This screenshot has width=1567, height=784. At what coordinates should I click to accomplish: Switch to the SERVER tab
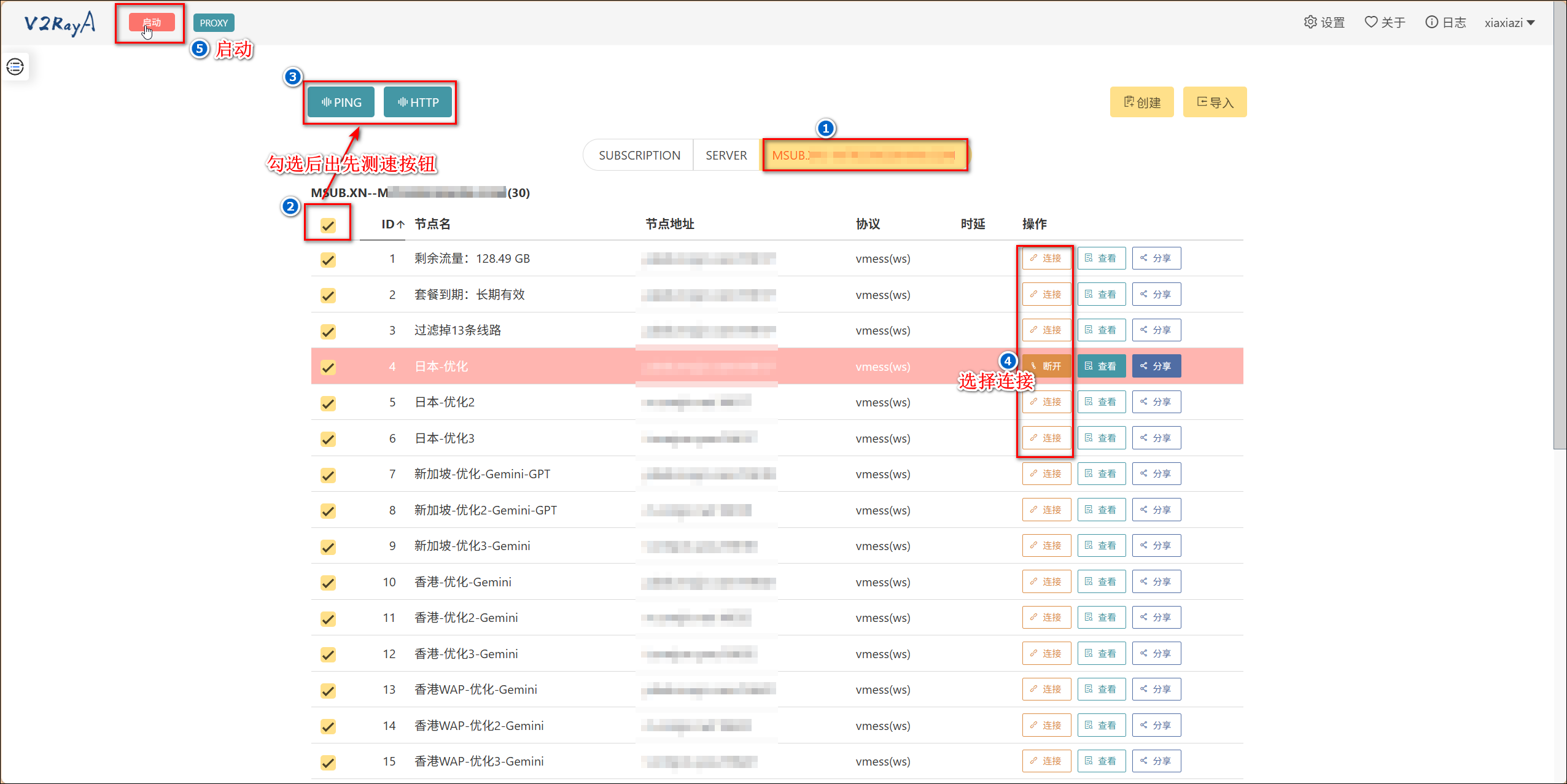[x=726, y=155]
